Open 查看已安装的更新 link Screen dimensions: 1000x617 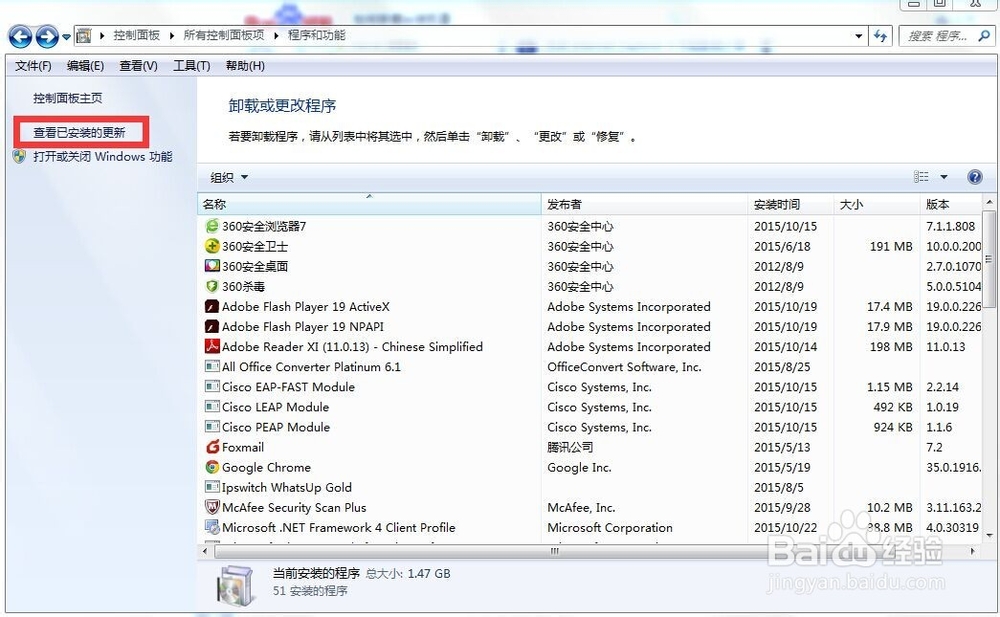(80, 131)
